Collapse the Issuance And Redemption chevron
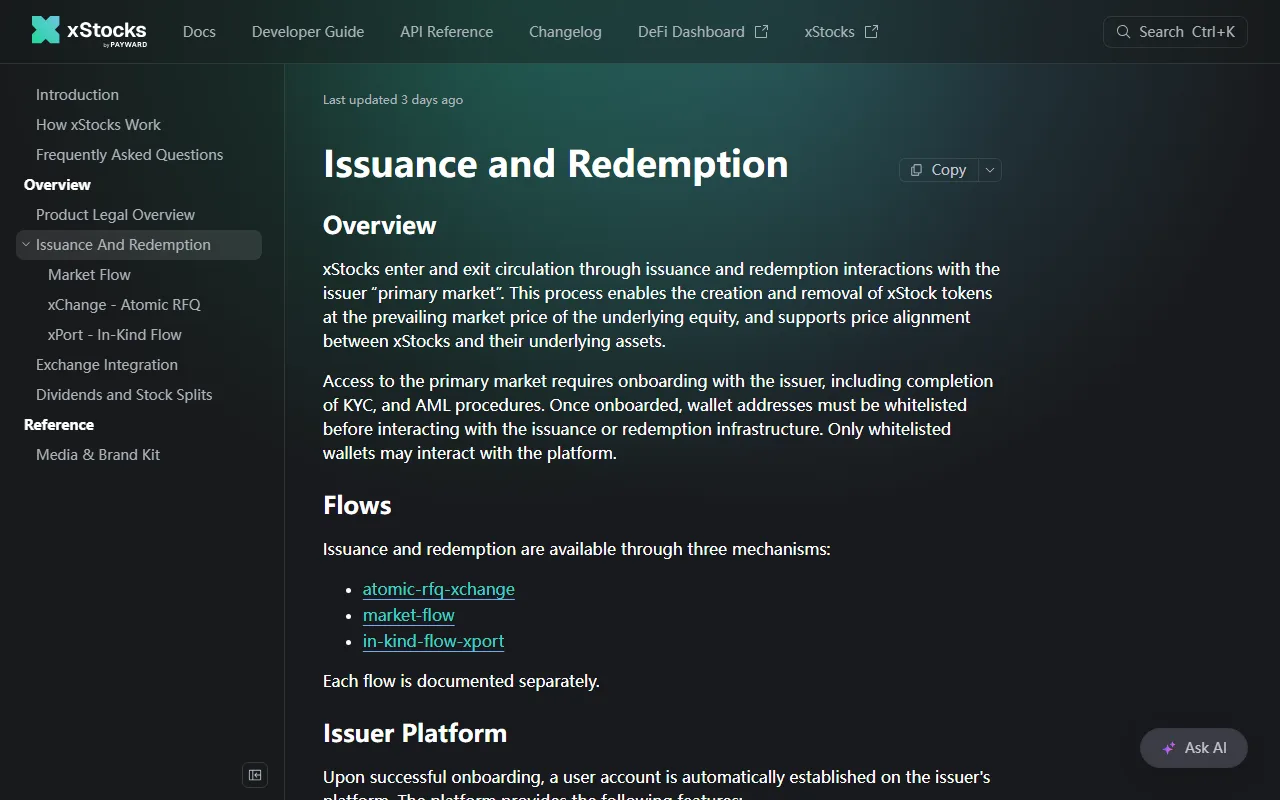 tap(26, 244)
